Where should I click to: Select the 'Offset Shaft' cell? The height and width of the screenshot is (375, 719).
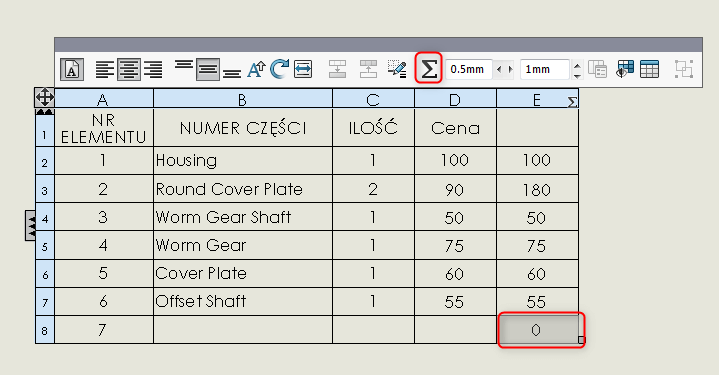(x=243, y=302)
